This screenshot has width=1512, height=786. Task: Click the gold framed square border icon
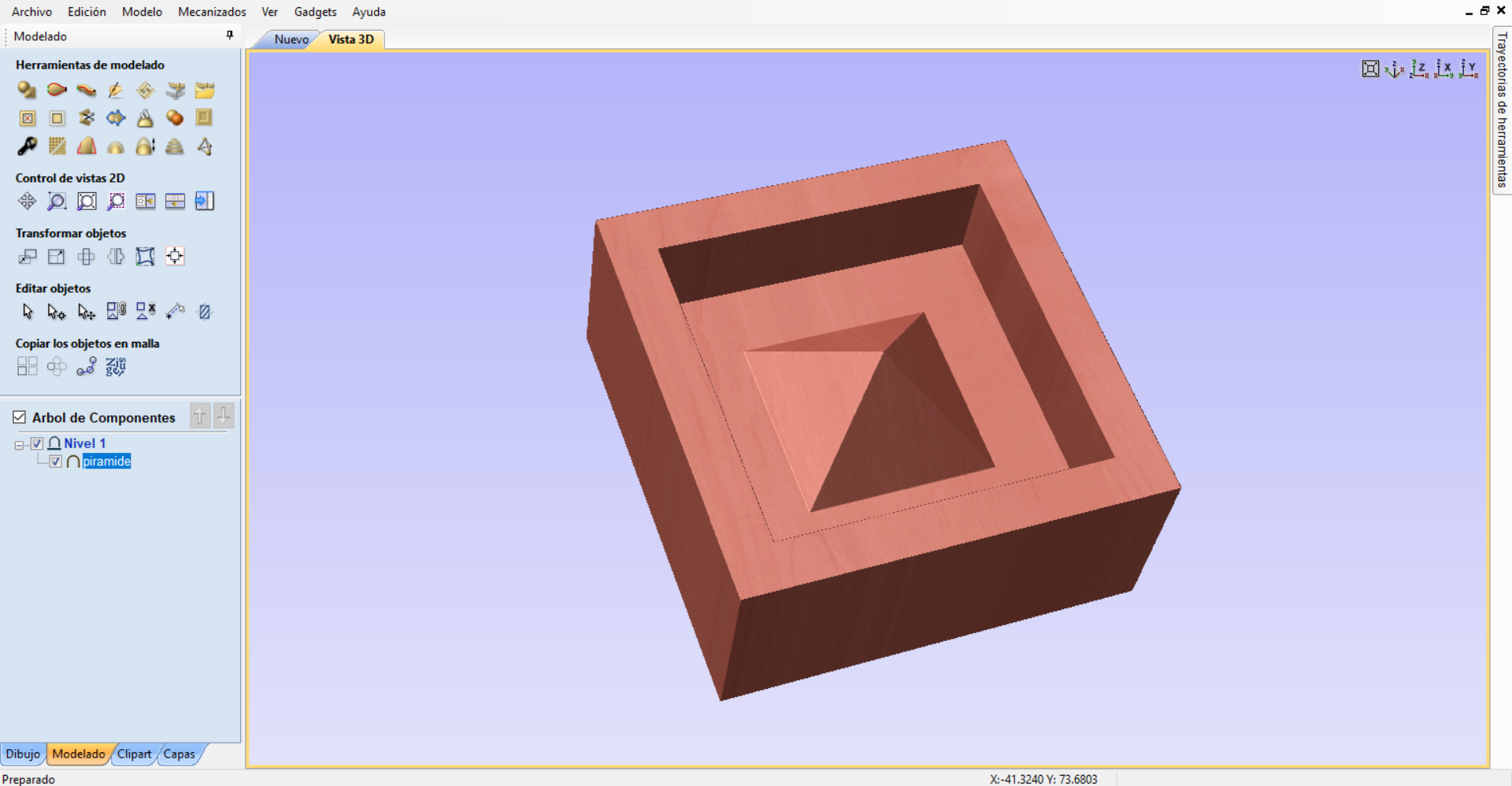click(x=205, y=118)
